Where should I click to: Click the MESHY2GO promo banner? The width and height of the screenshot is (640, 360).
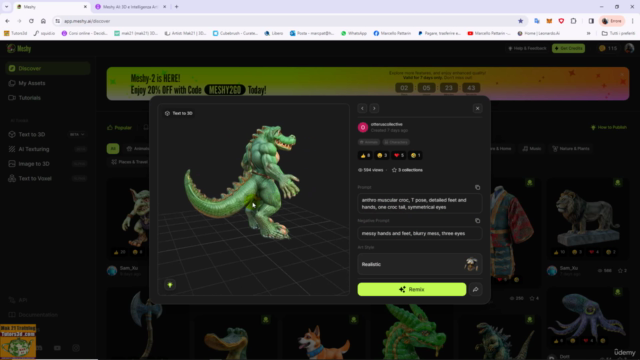(368, 84)
